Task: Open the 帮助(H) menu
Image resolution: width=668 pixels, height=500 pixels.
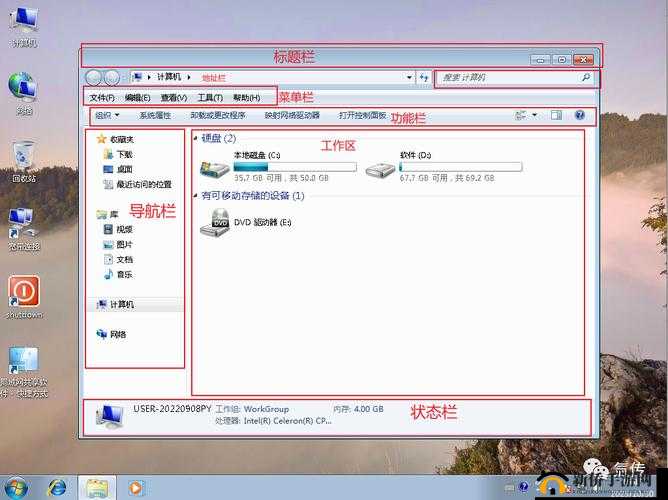Action: (x=247, y=98)
